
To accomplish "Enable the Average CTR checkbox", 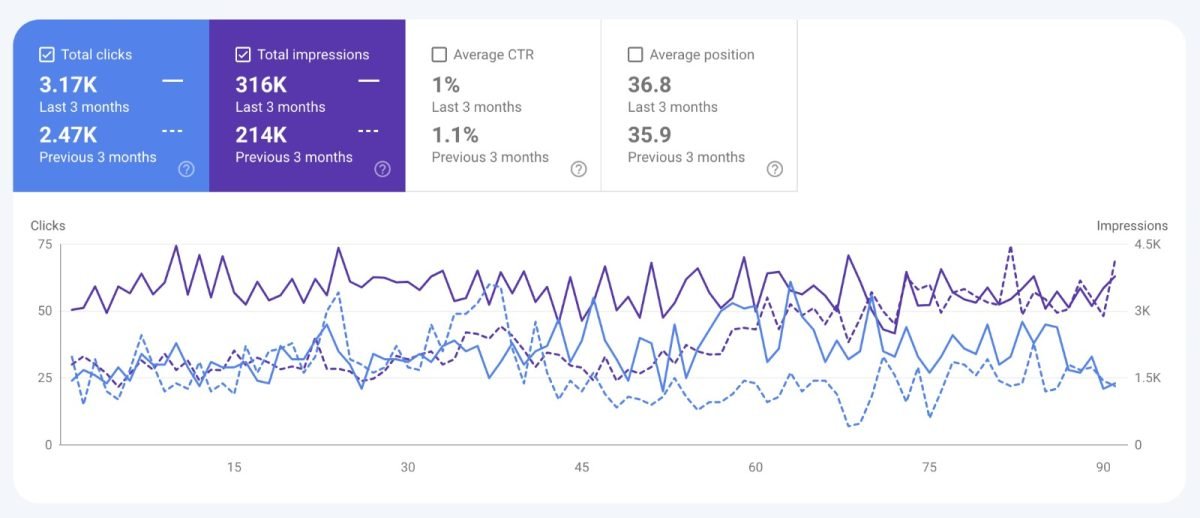I will (438, 55).
